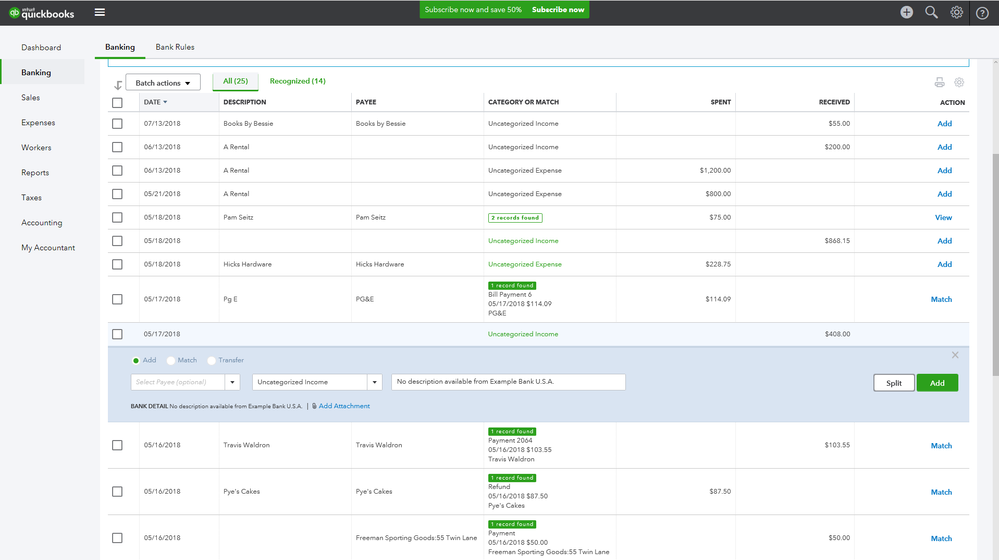The width and height of the screenshot is (999, 560).
Task: Click the SPENT column header
Action: [721, 102]
